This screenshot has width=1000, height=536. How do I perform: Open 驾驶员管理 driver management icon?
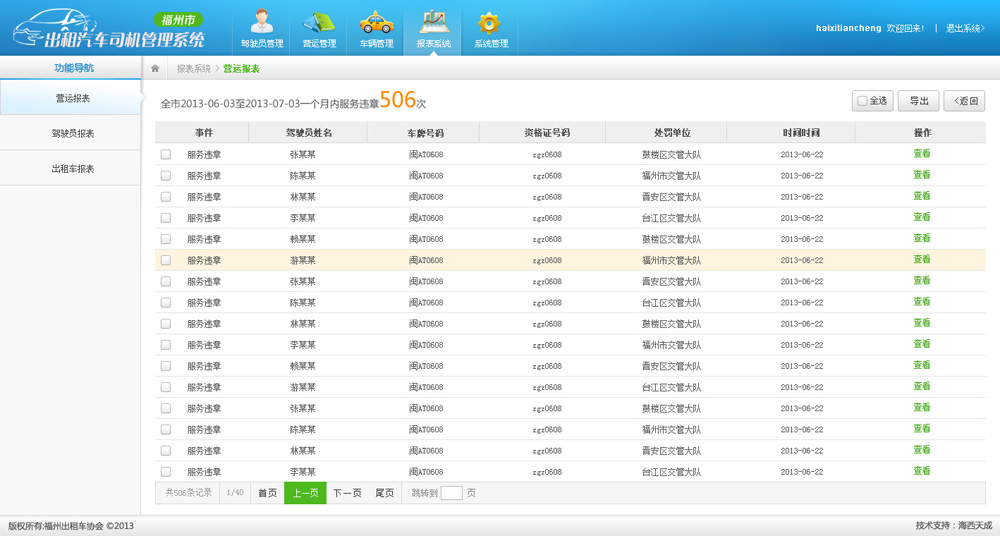[x=262, y=28]
